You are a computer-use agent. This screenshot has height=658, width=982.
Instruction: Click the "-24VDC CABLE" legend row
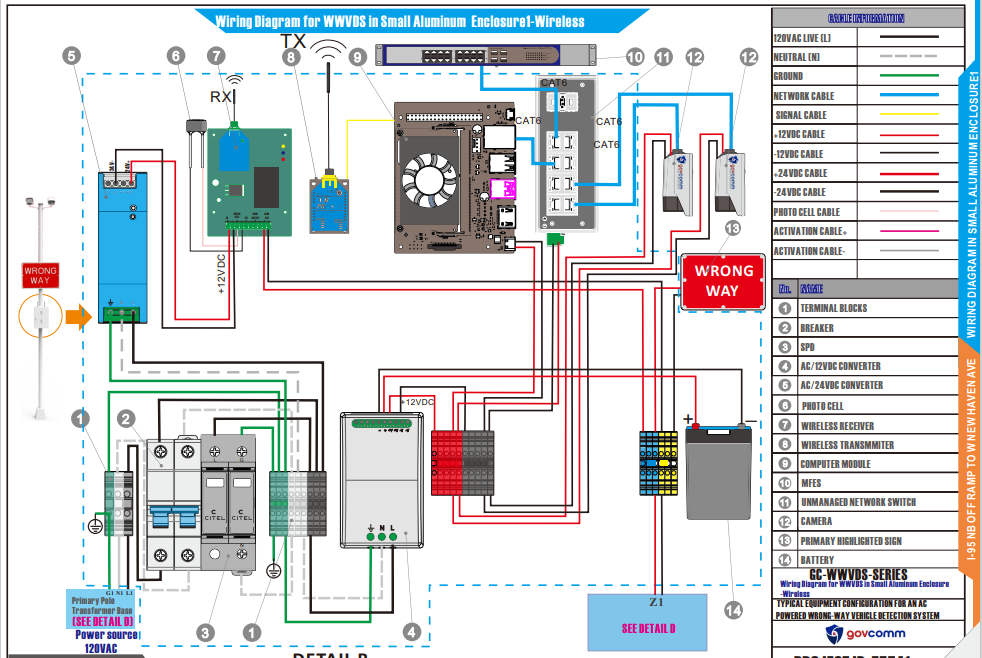click(x=867, y=192)
